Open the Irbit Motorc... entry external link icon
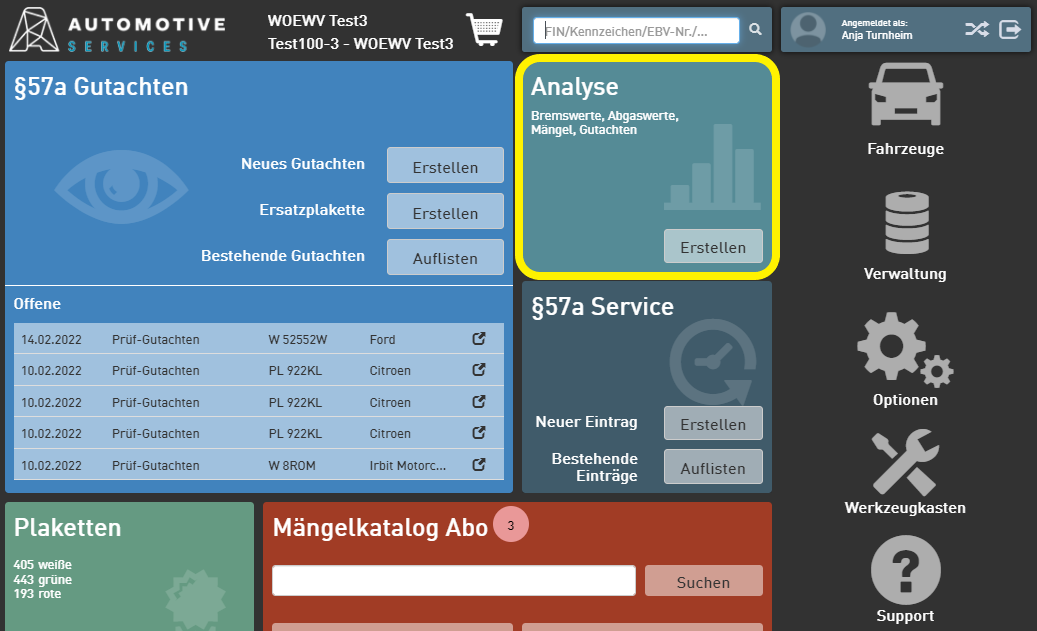Image resolution: width=1037 pixels, height=631 pixels. 479,465
